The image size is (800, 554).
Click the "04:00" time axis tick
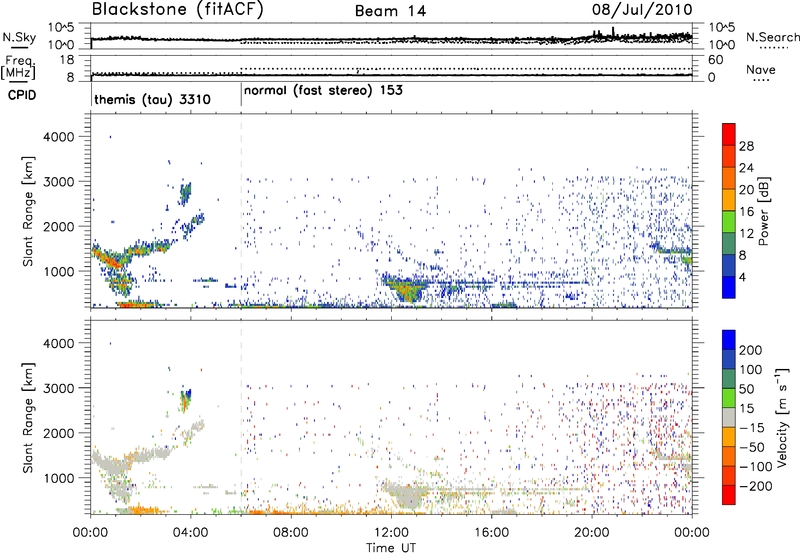click(x=190, y=533)
